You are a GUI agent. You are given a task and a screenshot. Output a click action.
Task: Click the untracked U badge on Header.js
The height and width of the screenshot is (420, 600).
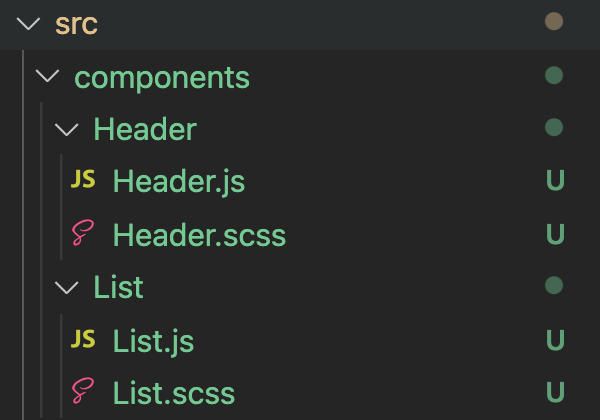(x=555, y=182)
